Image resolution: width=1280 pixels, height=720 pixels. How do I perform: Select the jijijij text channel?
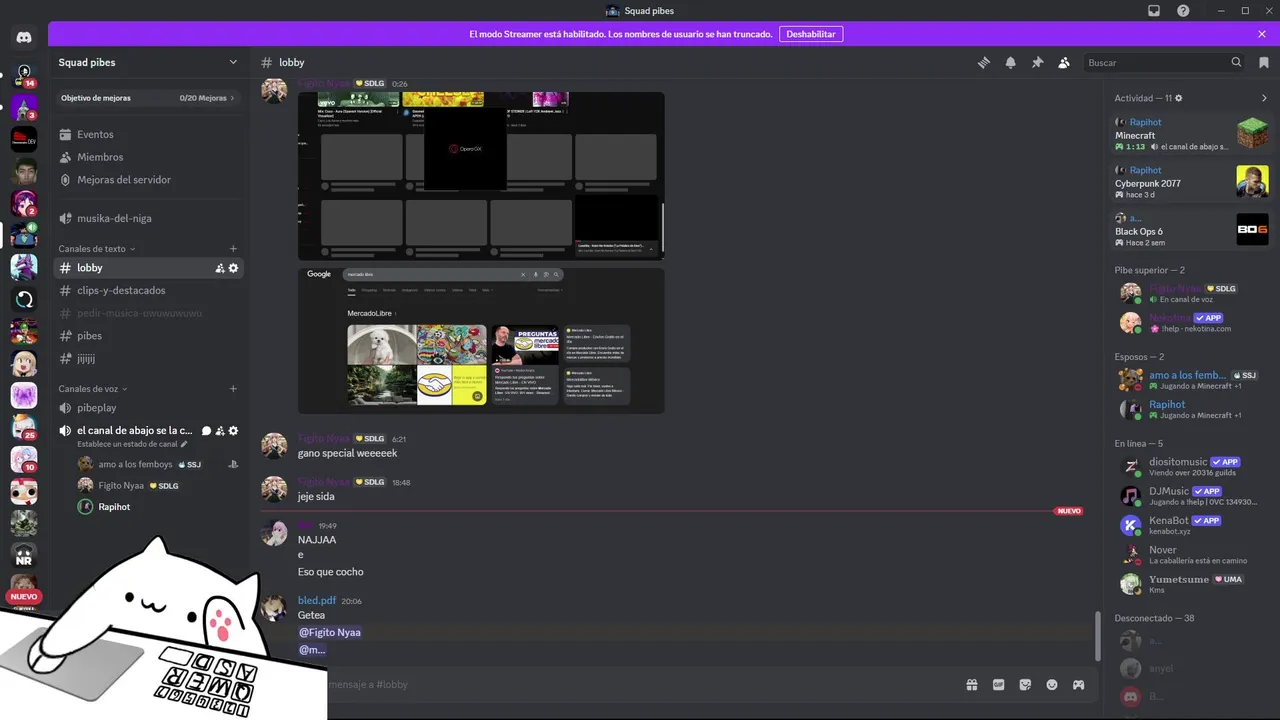[x=148, y=358]
